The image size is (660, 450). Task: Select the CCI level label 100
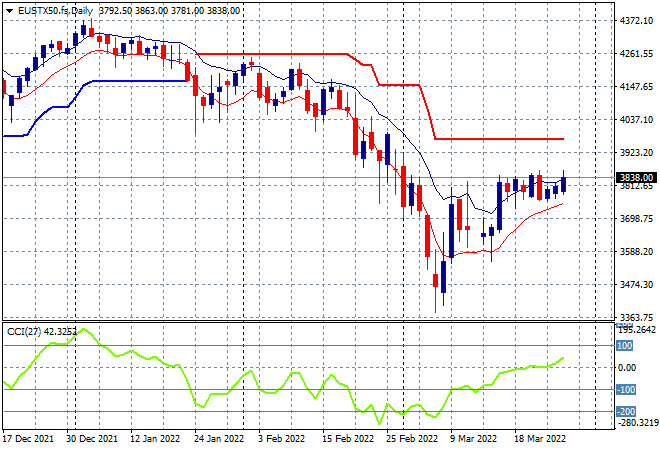(624, 346)
